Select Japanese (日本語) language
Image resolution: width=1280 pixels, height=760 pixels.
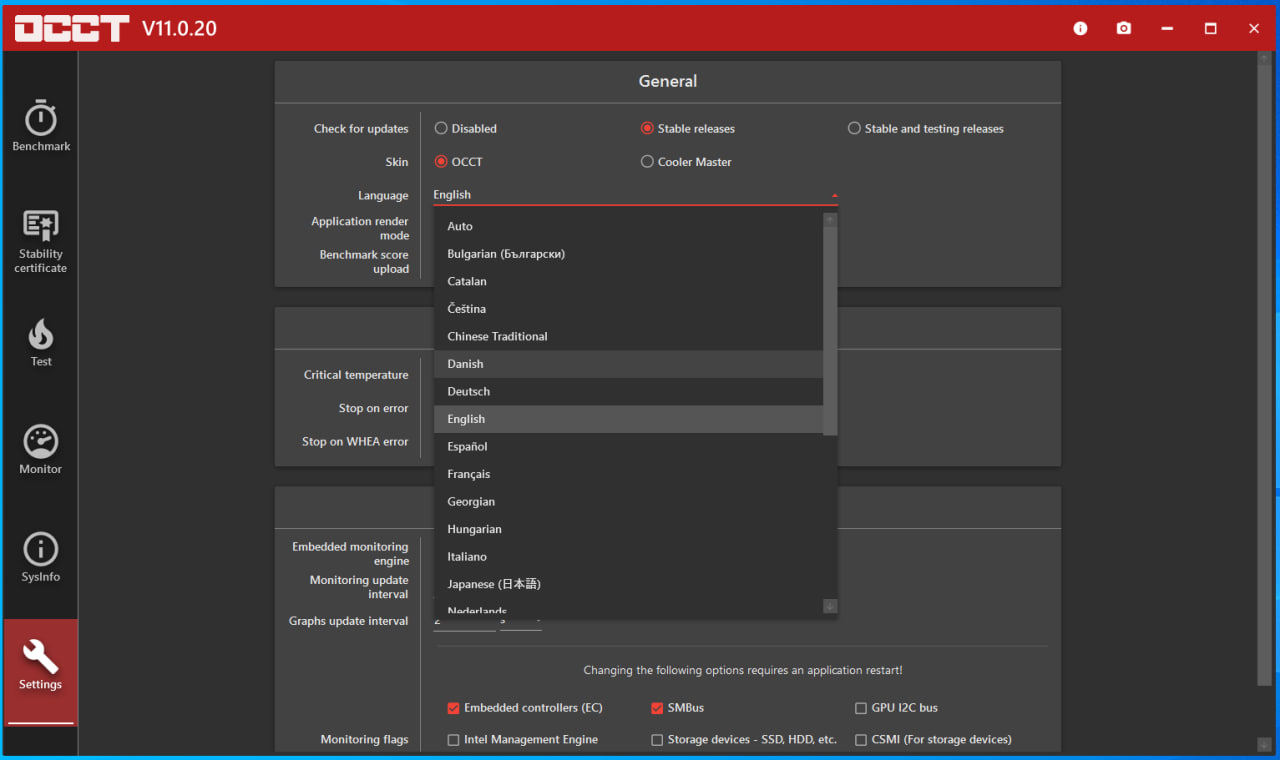[x=628, y=584]
